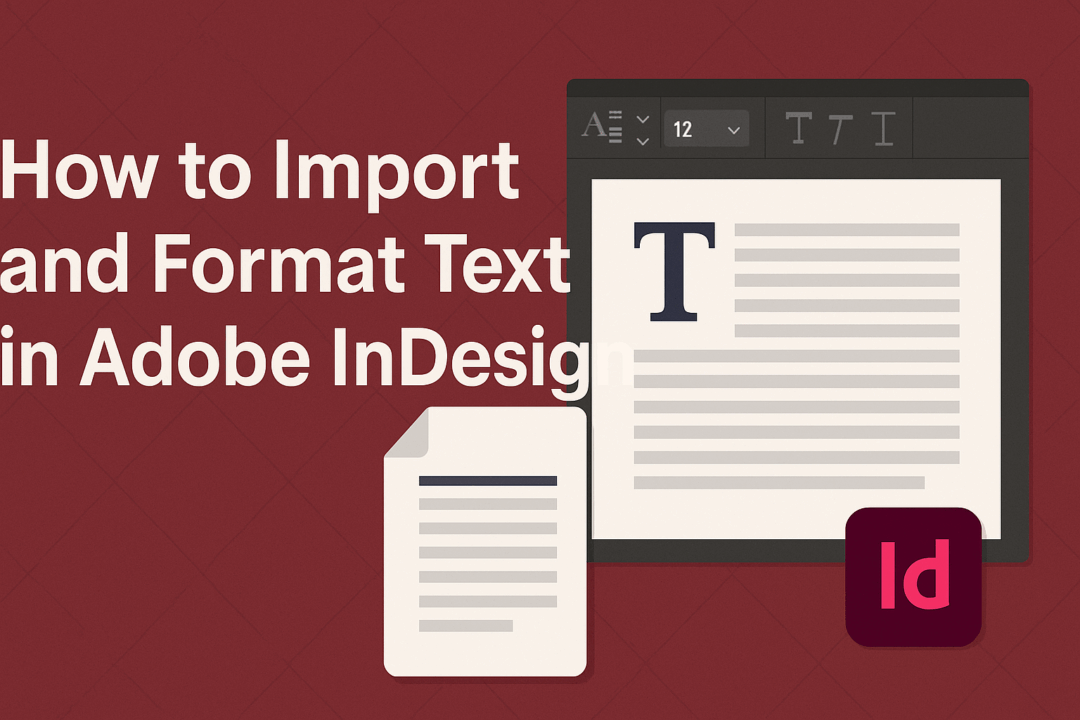Open the font size dropdown
Image resolution: width=1080 pixels, height=720 pixels.
(x=707, y=128)
